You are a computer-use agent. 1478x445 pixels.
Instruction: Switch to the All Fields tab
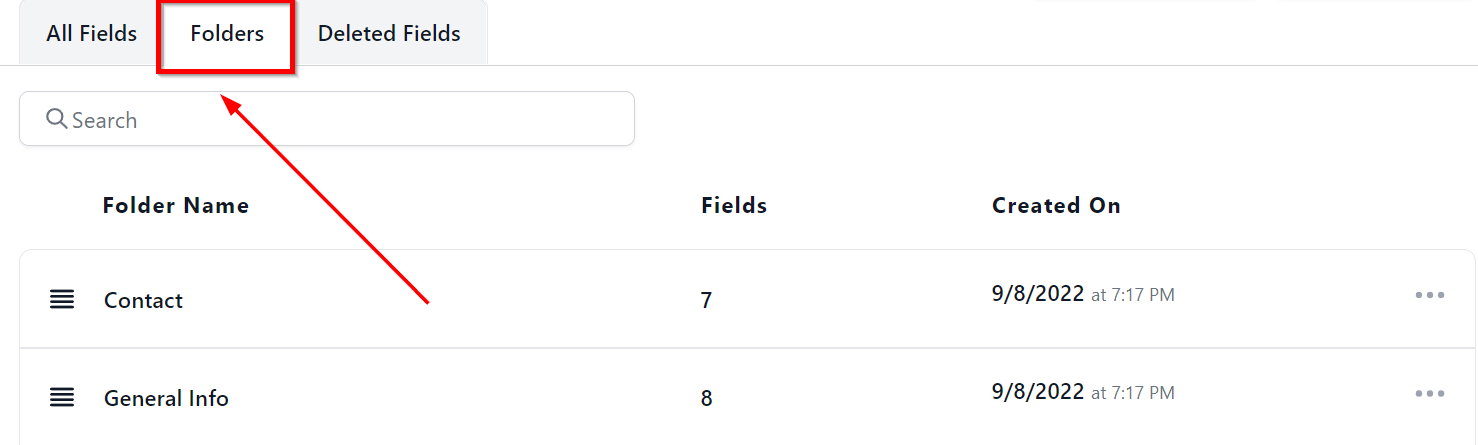[91, 33]
